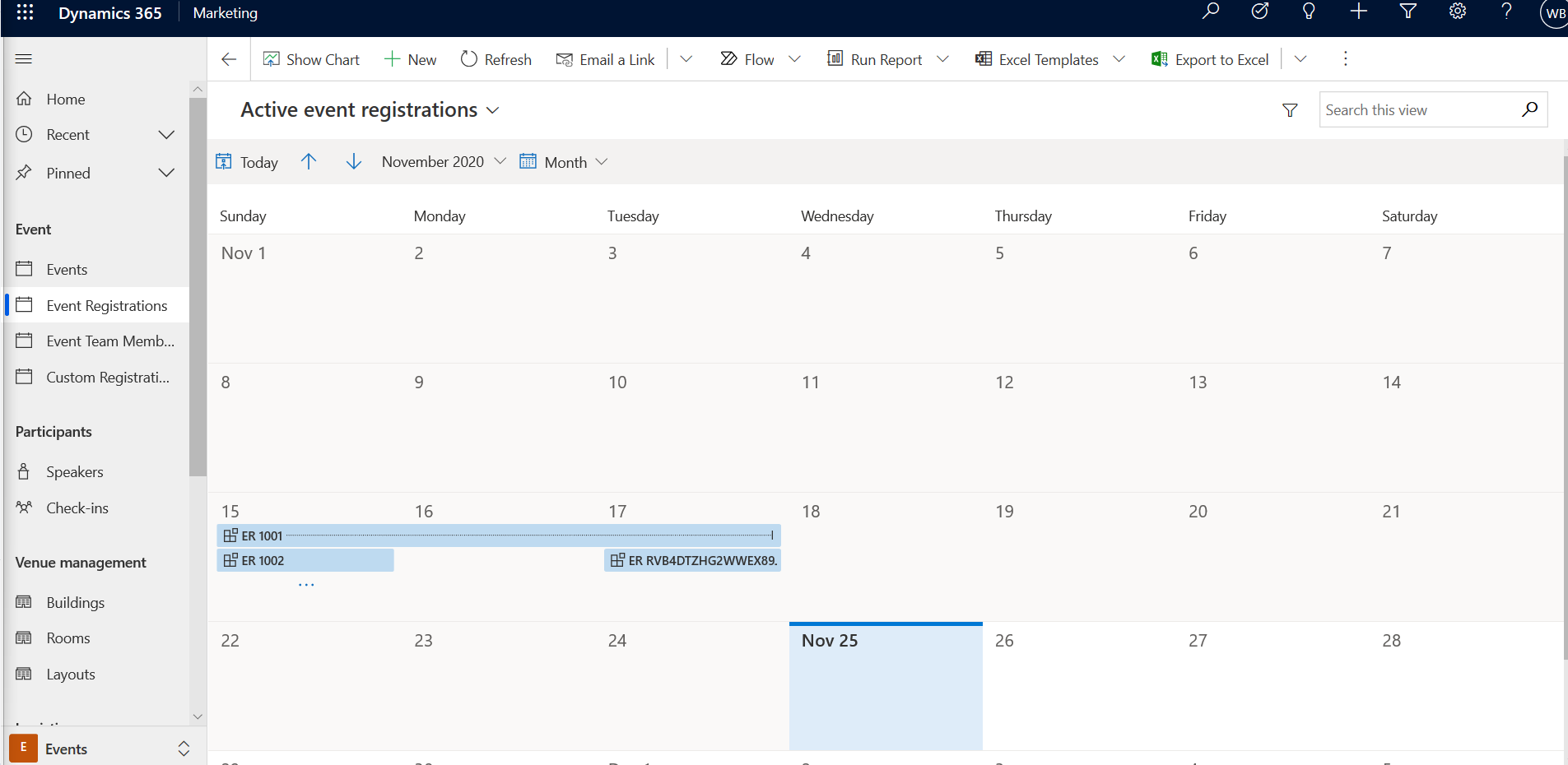Open the view filter funnel icon

[1290, 110]
